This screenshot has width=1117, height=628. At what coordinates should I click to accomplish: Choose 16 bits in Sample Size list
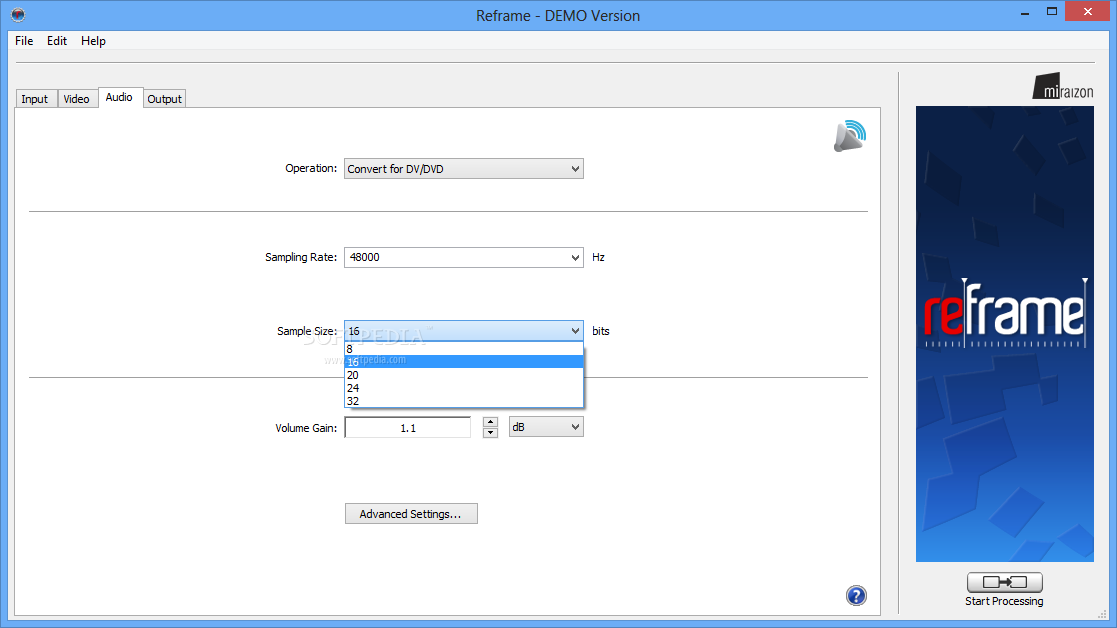464,362
